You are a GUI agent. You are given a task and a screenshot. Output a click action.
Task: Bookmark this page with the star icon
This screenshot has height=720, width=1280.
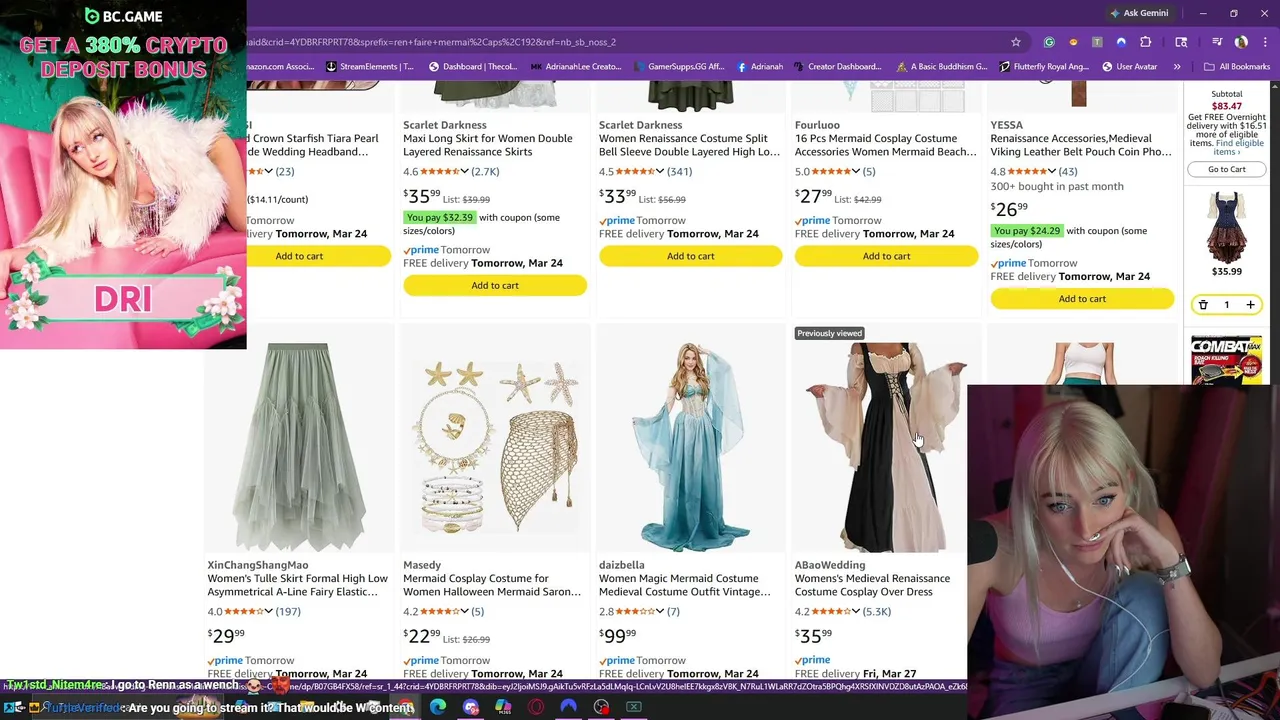pos(1016,42)
